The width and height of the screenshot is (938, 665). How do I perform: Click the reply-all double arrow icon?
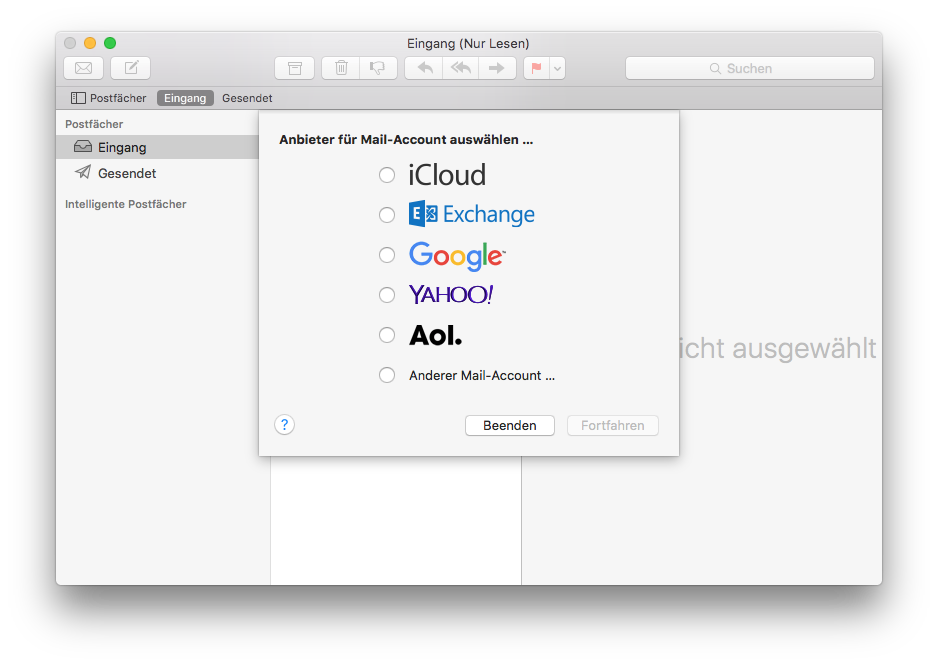(x=461, y=68)
